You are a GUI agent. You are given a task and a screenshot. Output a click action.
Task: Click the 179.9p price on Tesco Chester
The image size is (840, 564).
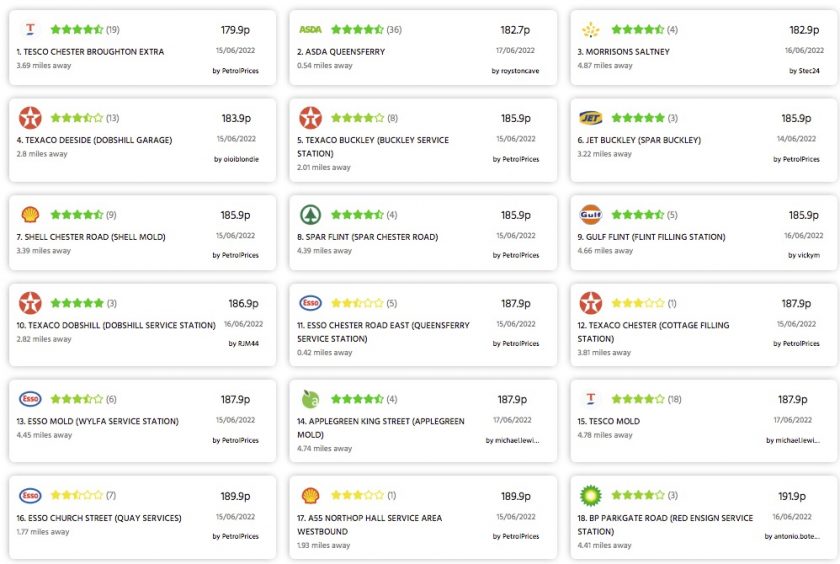coord(235,30)
